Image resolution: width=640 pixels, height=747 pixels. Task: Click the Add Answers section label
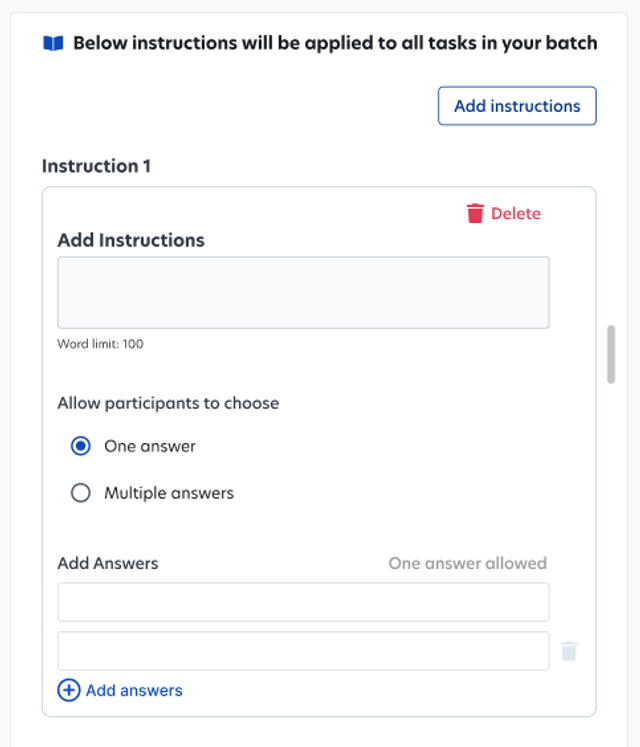click(108, 564)
